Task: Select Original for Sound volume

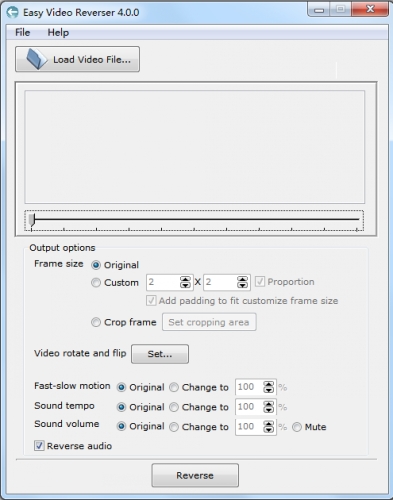Action: point(121,426)
